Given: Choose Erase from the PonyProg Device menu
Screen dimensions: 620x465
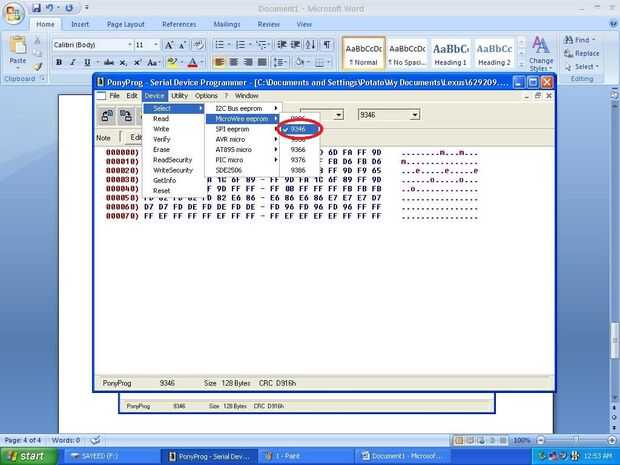Looking at the screenshot, I should pos(174,149).
